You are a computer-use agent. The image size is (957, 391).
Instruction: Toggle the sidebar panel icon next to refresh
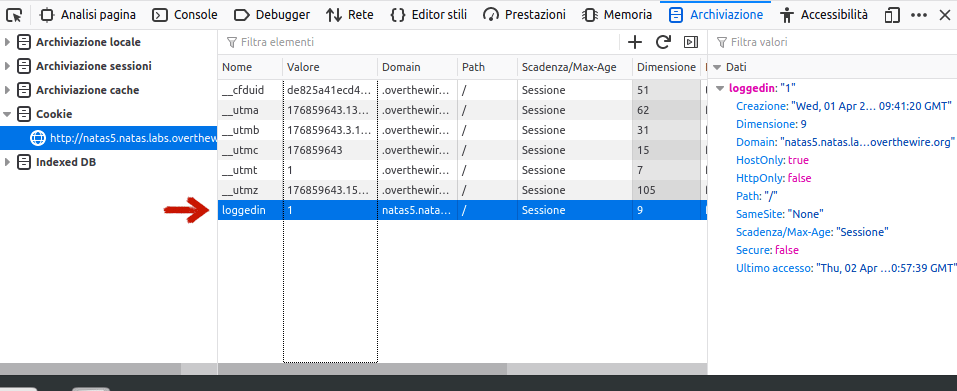(x=691, y=42)
